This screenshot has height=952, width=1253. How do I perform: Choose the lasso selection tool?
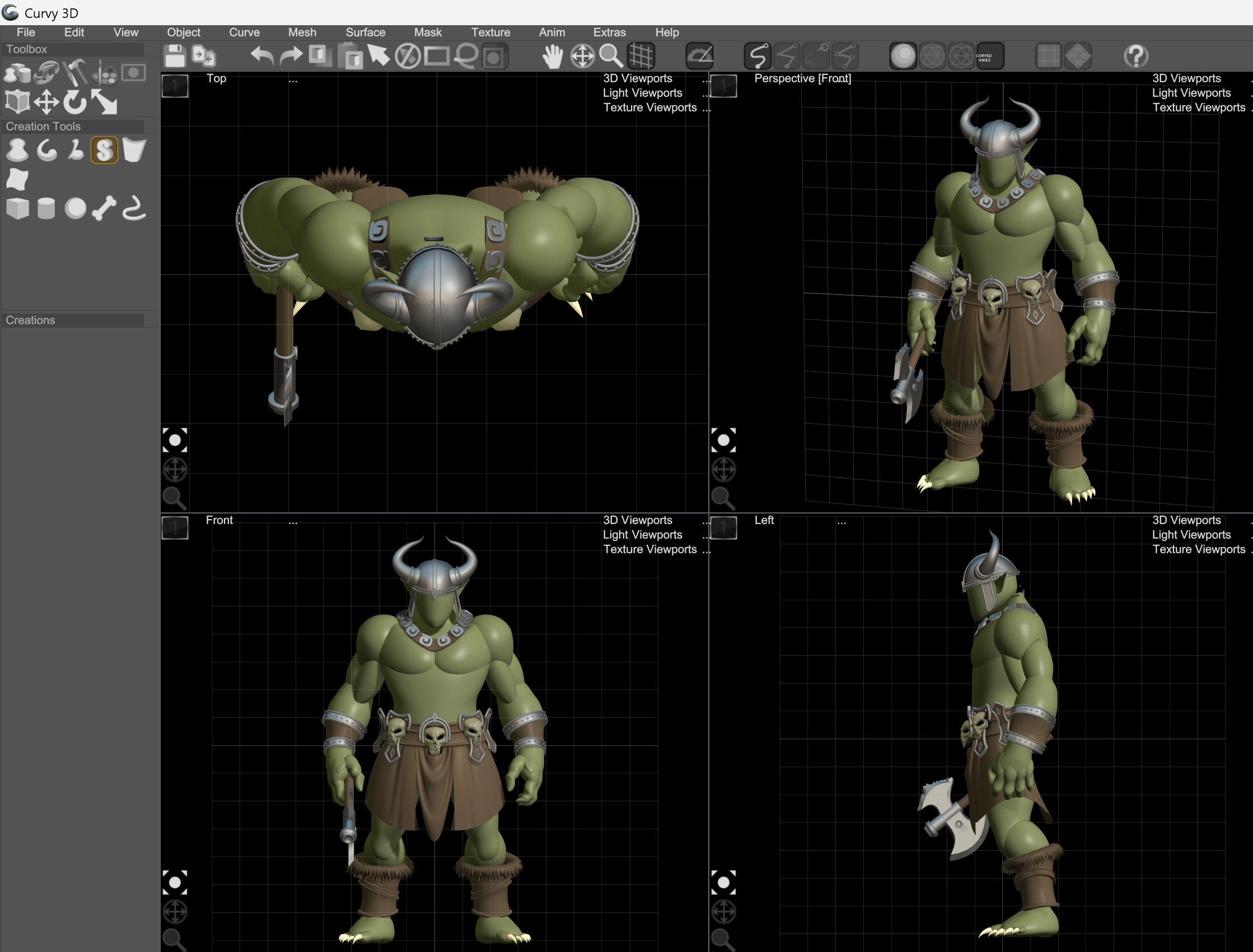(x=466, y=56)
